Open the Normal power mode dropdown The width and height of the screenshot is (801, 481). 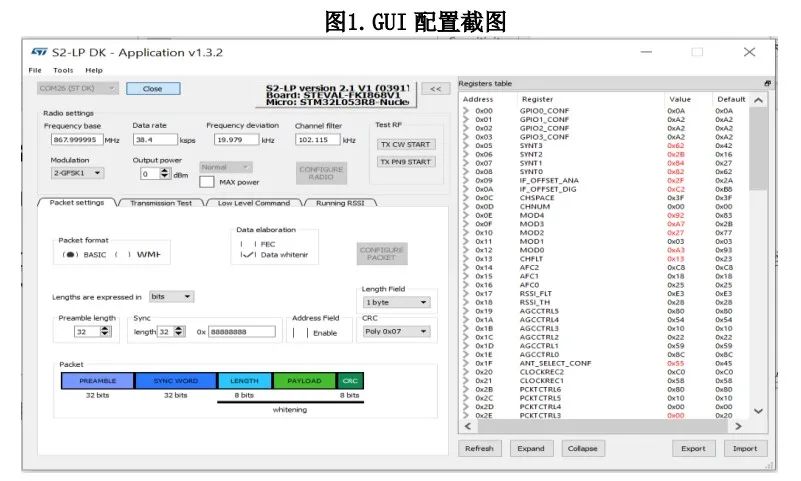coord(226,167)
